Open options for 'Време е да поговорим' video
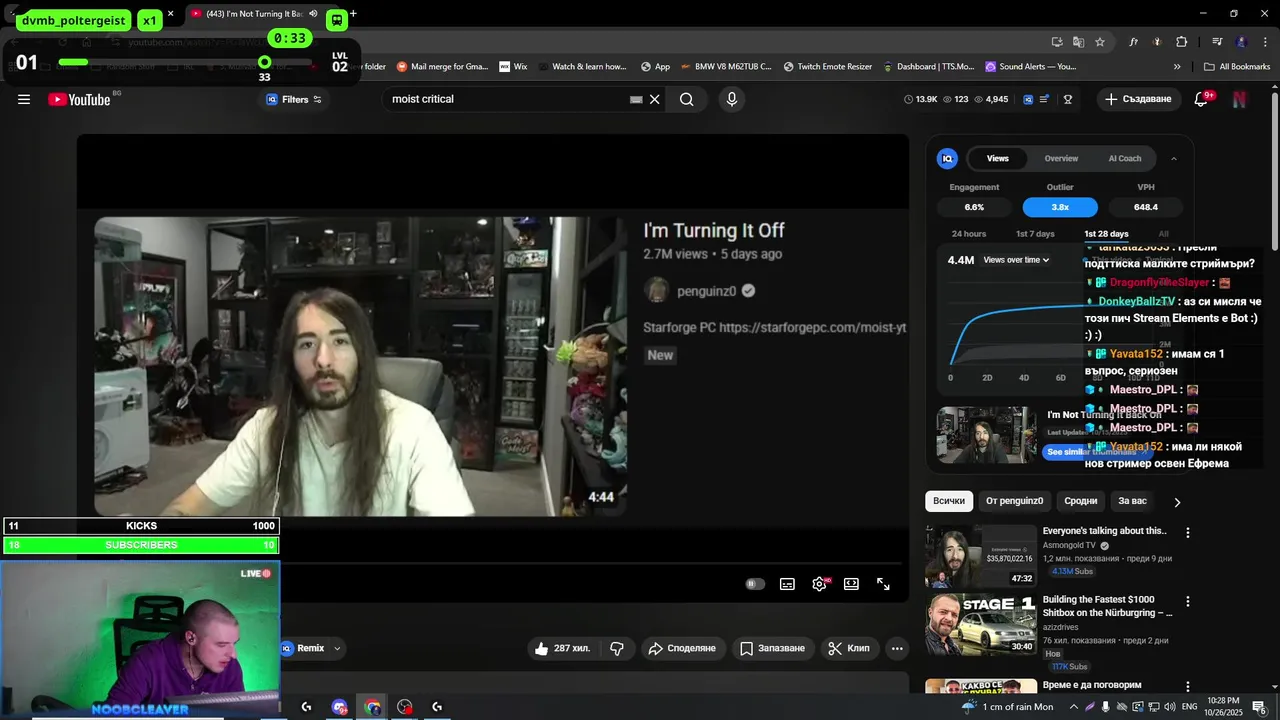This screenshot has width=1280, height=720. point(1188,687)
